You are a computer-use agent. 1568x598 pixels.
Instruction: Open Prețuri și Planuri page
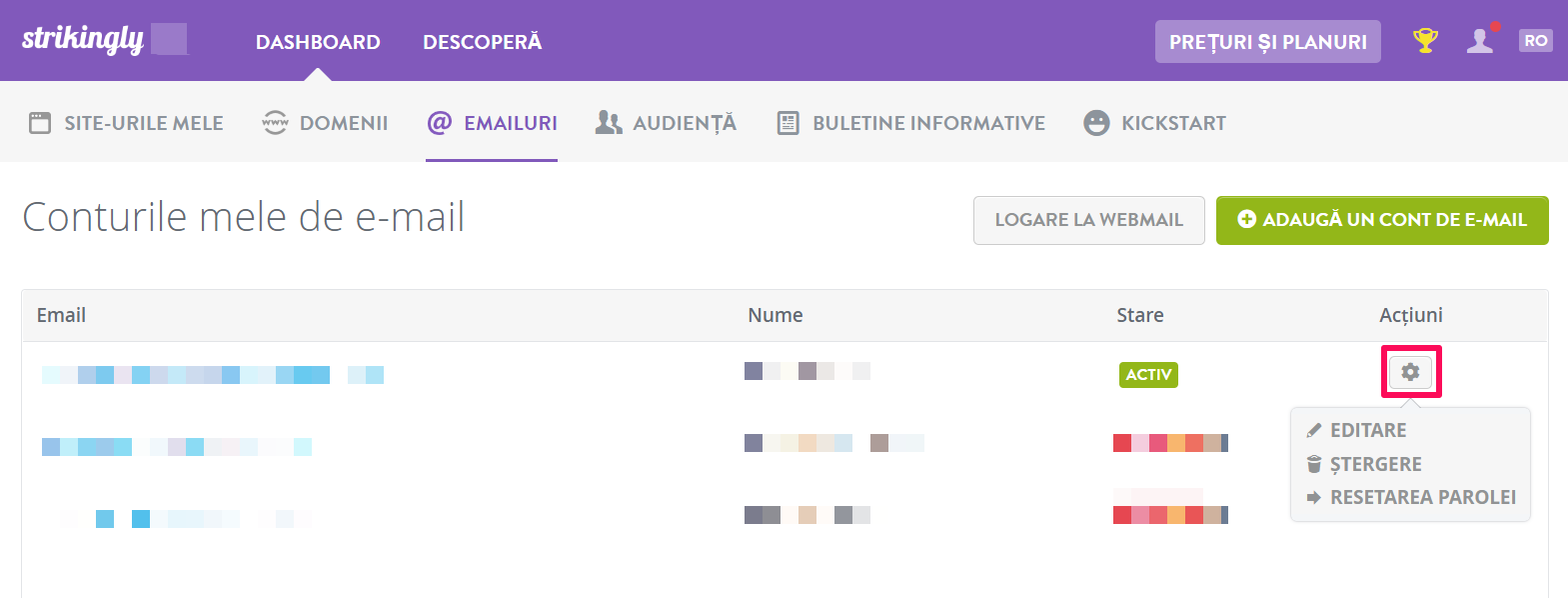[1268, 42]
